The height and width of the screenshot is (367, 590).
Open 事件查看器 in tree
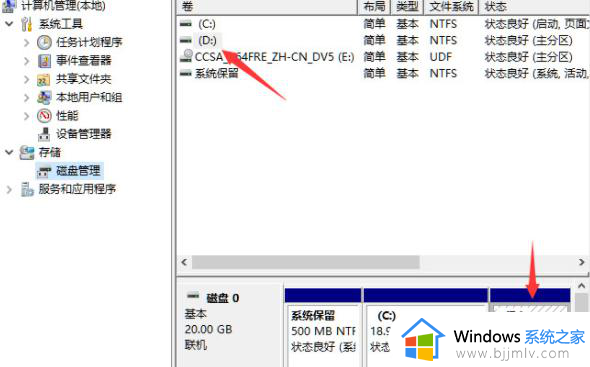click(84, 60)
